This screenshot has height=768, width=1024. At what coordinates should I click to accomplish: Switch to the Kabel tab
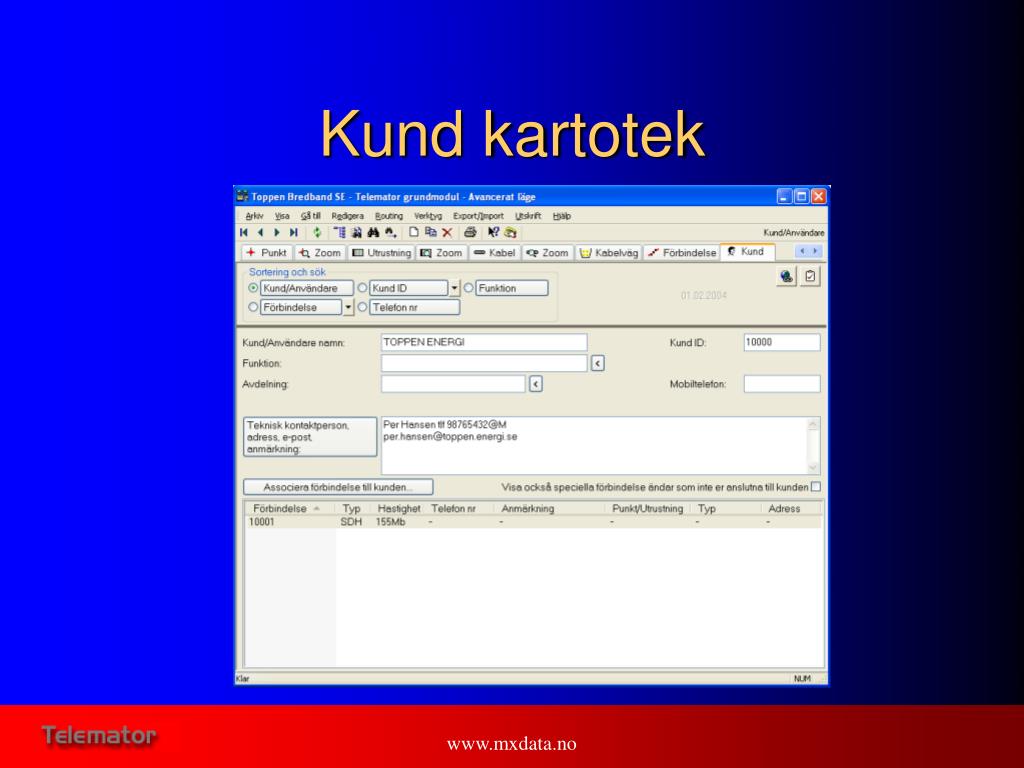click(494, 253)
